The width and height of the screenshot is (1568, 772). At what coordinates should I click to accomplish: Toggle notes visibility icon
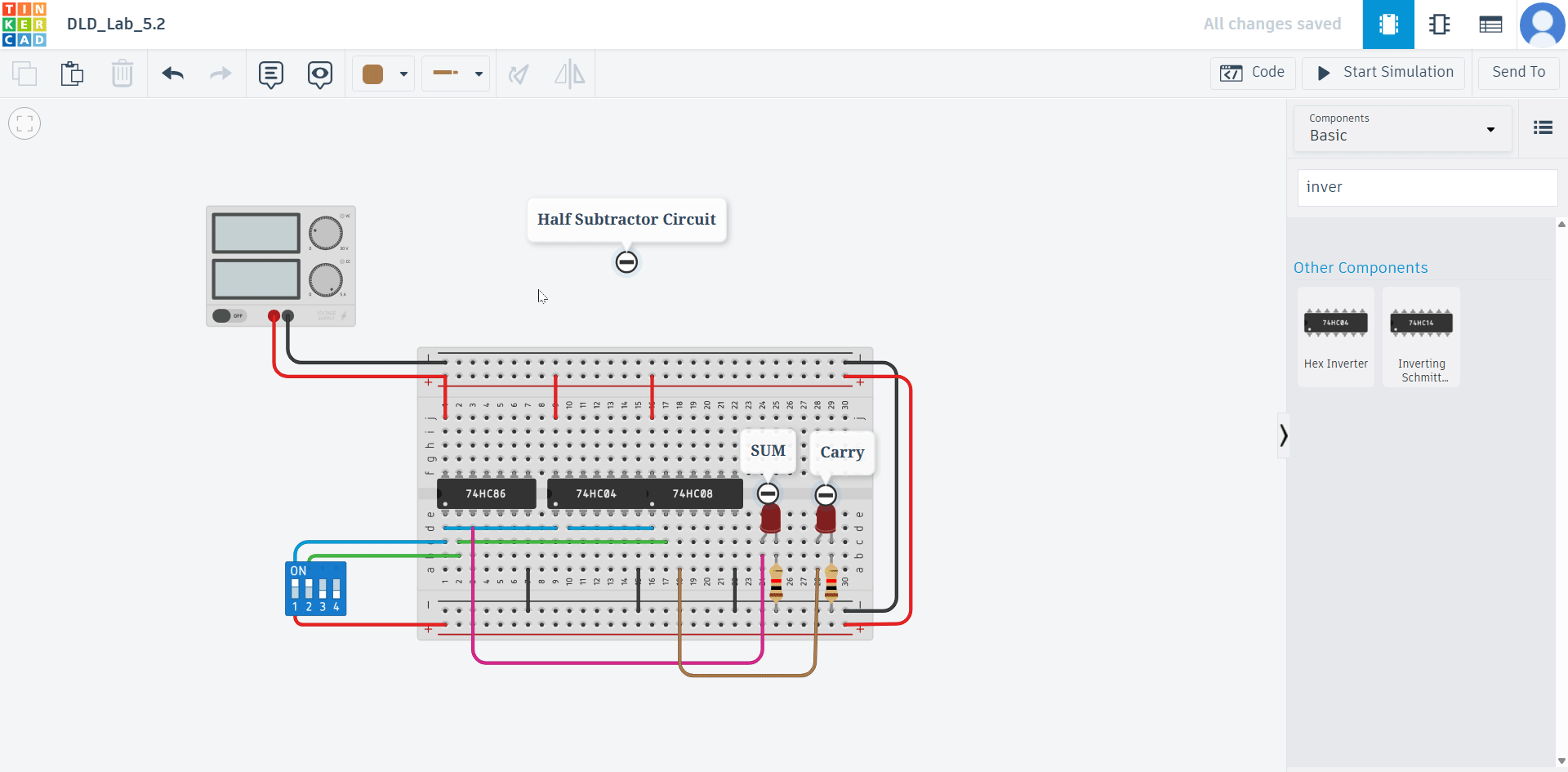(320, 74)
